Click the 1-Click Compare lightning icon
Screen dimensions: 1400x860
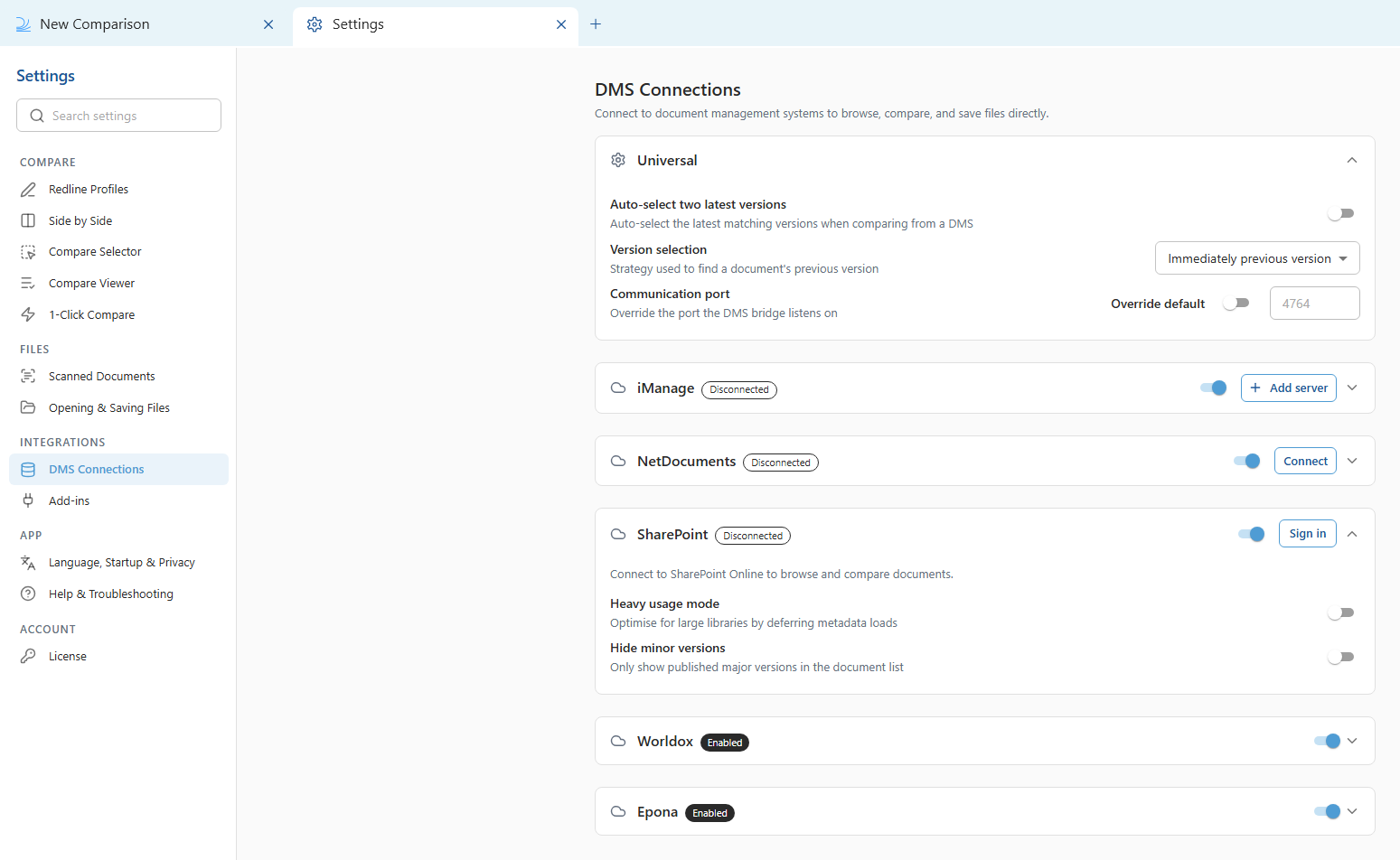point(28,314)
